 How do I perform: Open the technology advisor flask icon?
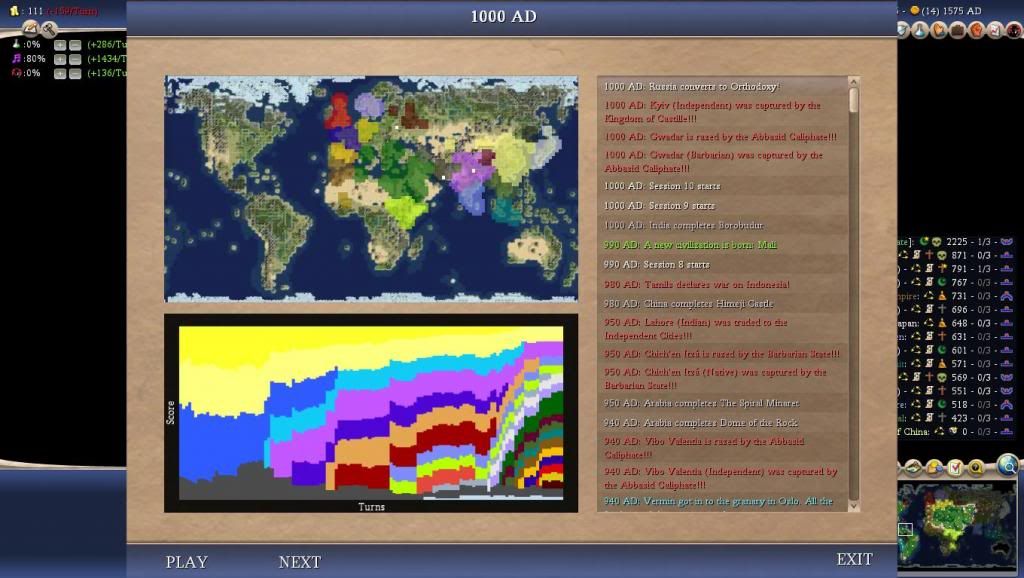(921, 29)
